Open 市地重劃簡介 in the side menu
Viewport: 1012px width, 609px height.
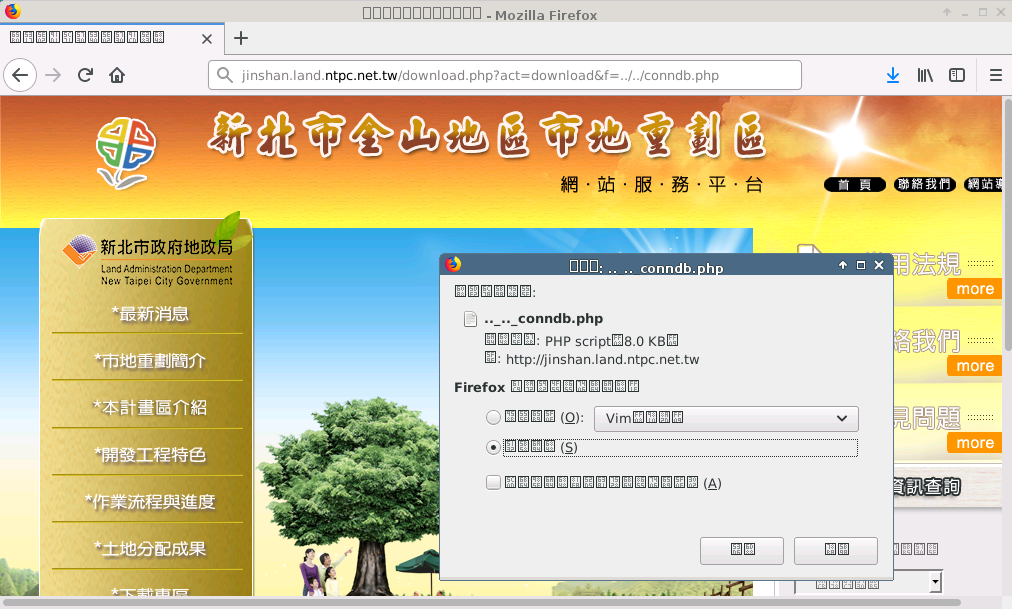(x=150, y=361)
